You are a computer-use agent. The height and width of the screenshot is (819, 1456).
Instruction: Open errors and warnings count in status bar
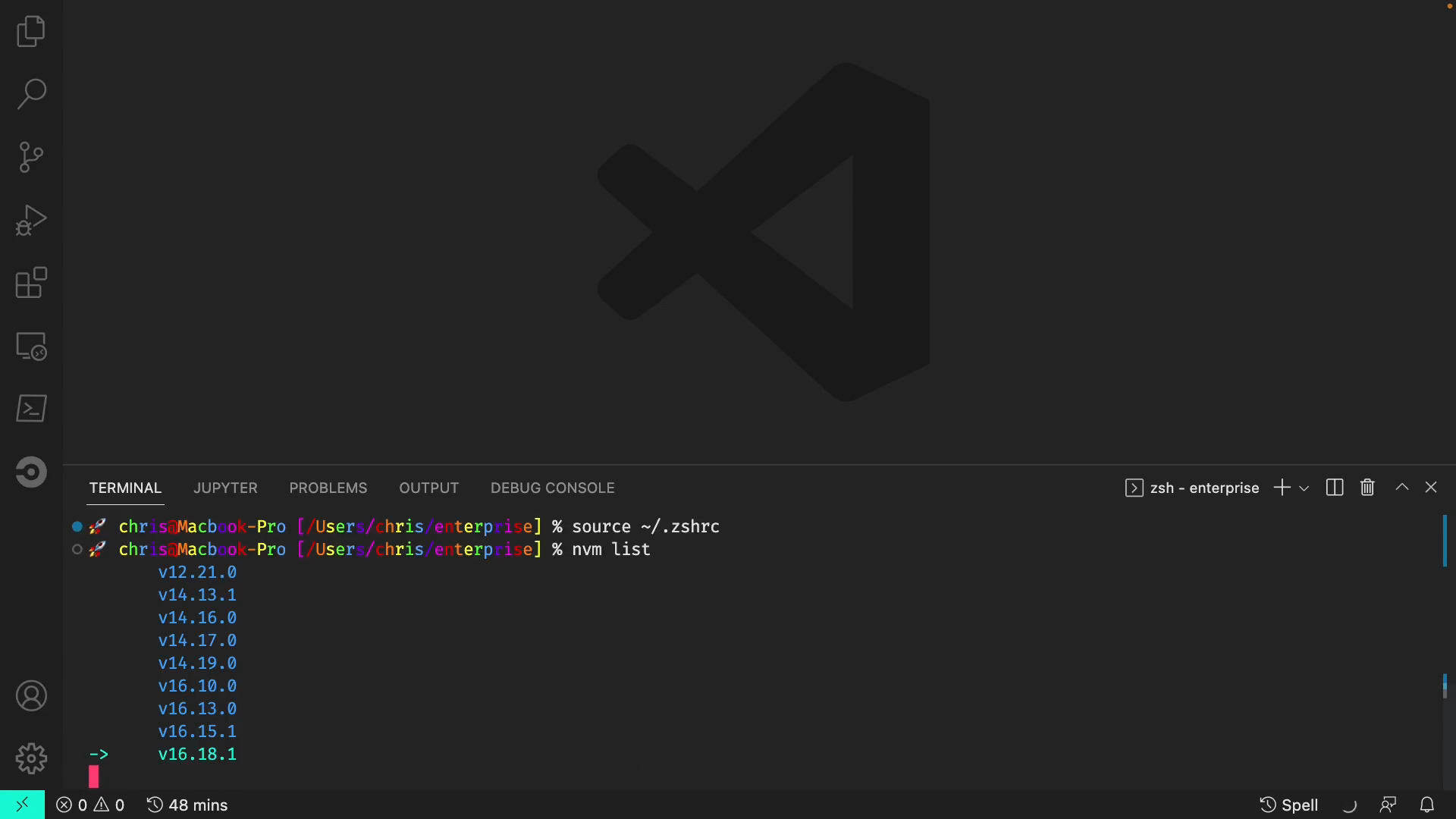90,805
